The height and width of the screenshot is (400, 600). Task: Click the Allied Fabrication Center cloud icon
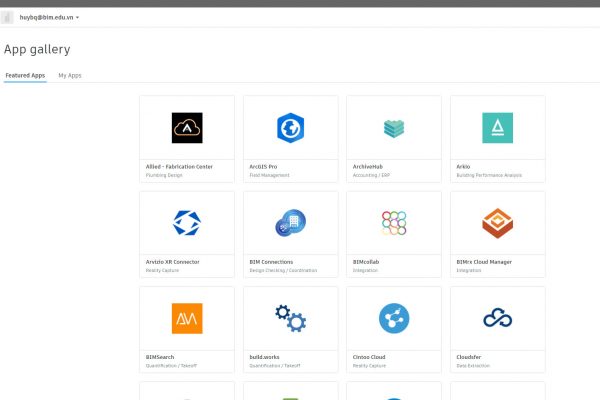[x=187, y=127]
